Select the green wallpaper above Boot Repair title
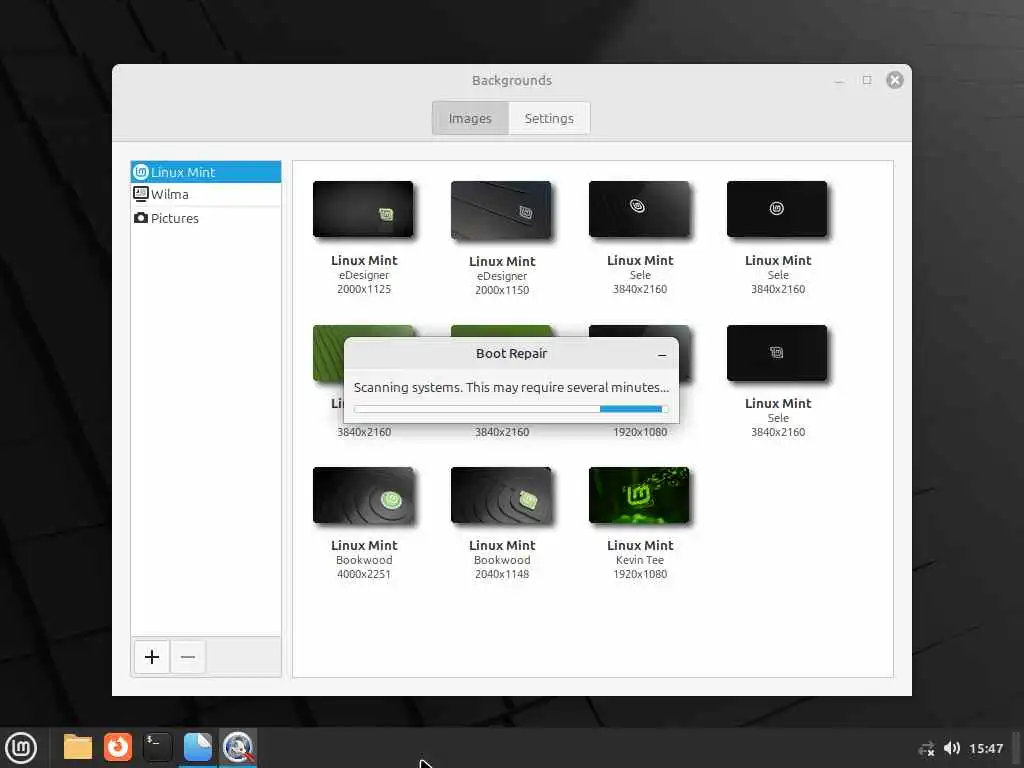Image resolution: width=1024 pixels, height=768 pixels. point(501,330)
